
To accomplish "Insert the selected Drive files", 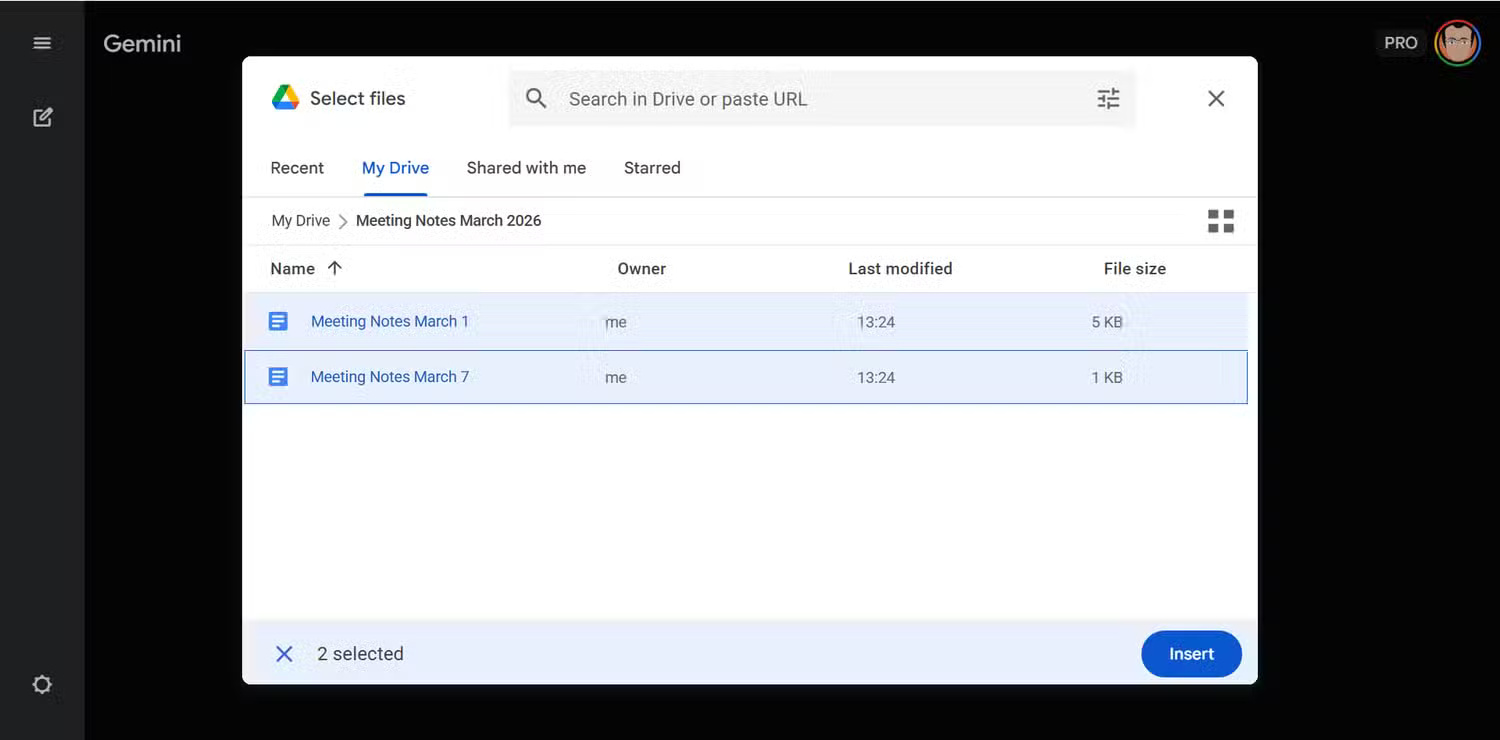I will point(1191,653).
